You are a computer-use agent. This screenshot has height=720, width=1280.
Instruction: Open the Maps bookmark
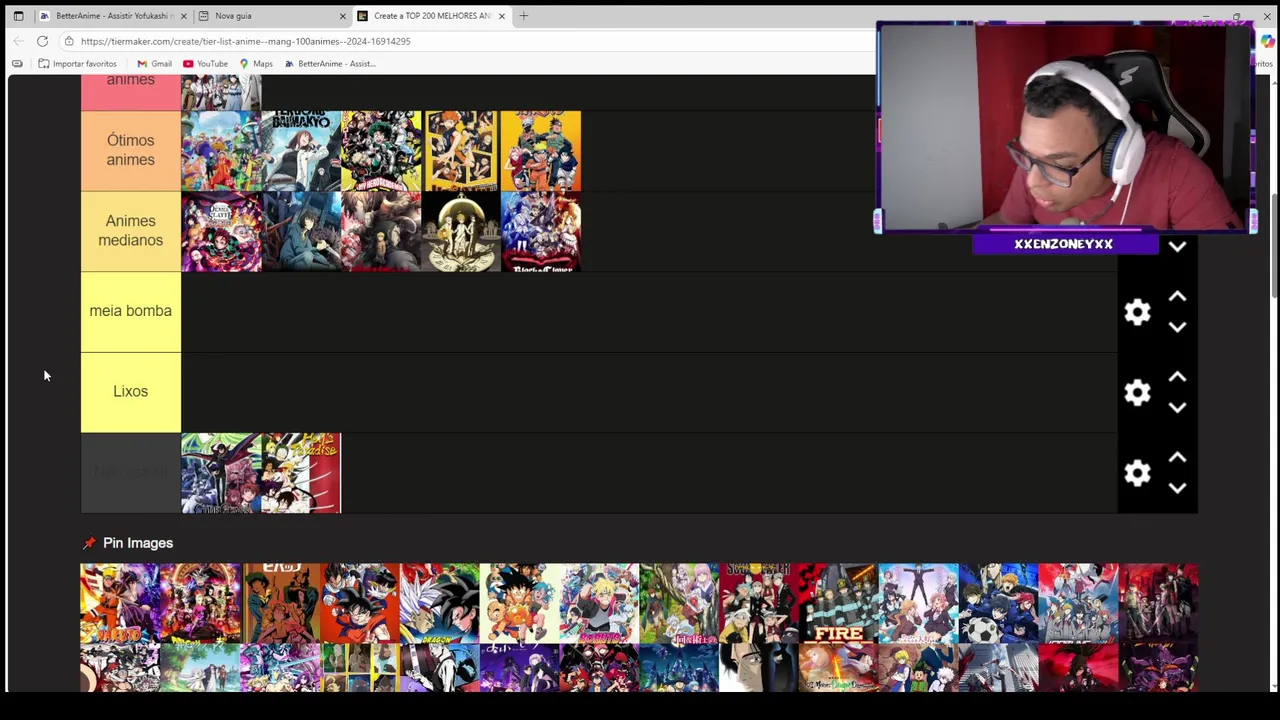(x=256, y=64)
